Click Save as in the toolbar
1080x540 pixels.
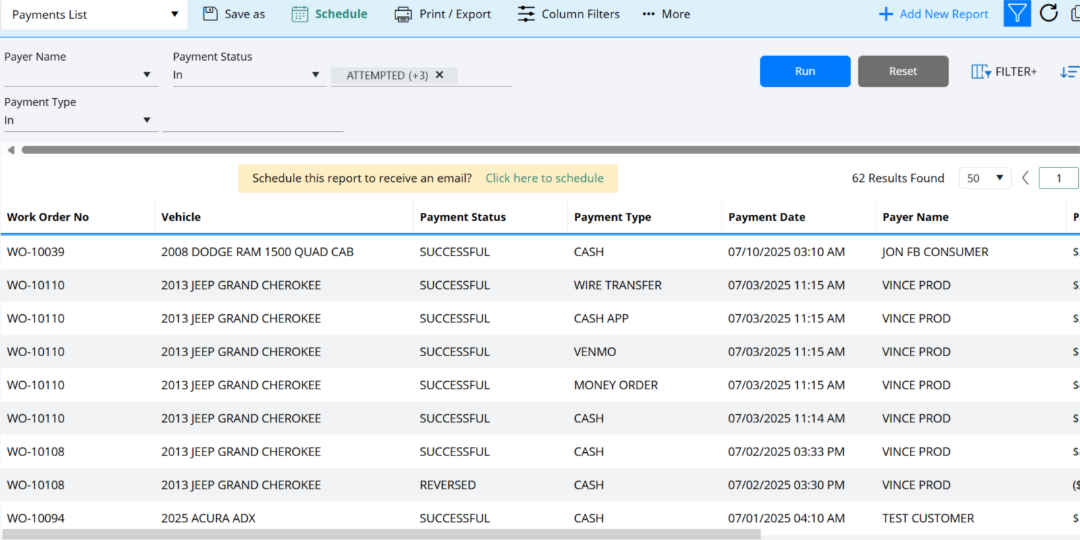point(245,14)
